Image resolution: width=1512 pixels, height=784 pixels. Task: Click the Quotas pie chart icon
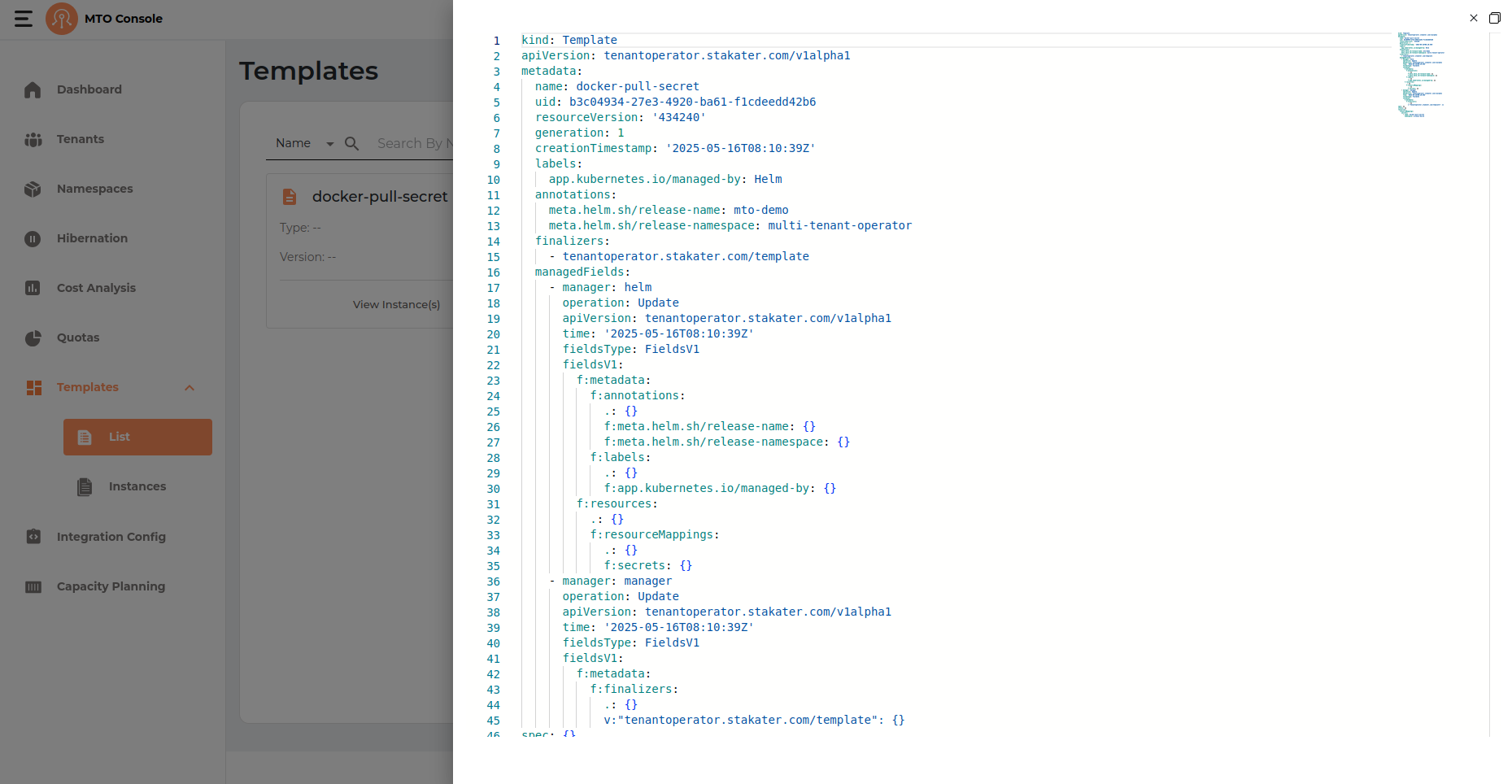tap(33, 338)
